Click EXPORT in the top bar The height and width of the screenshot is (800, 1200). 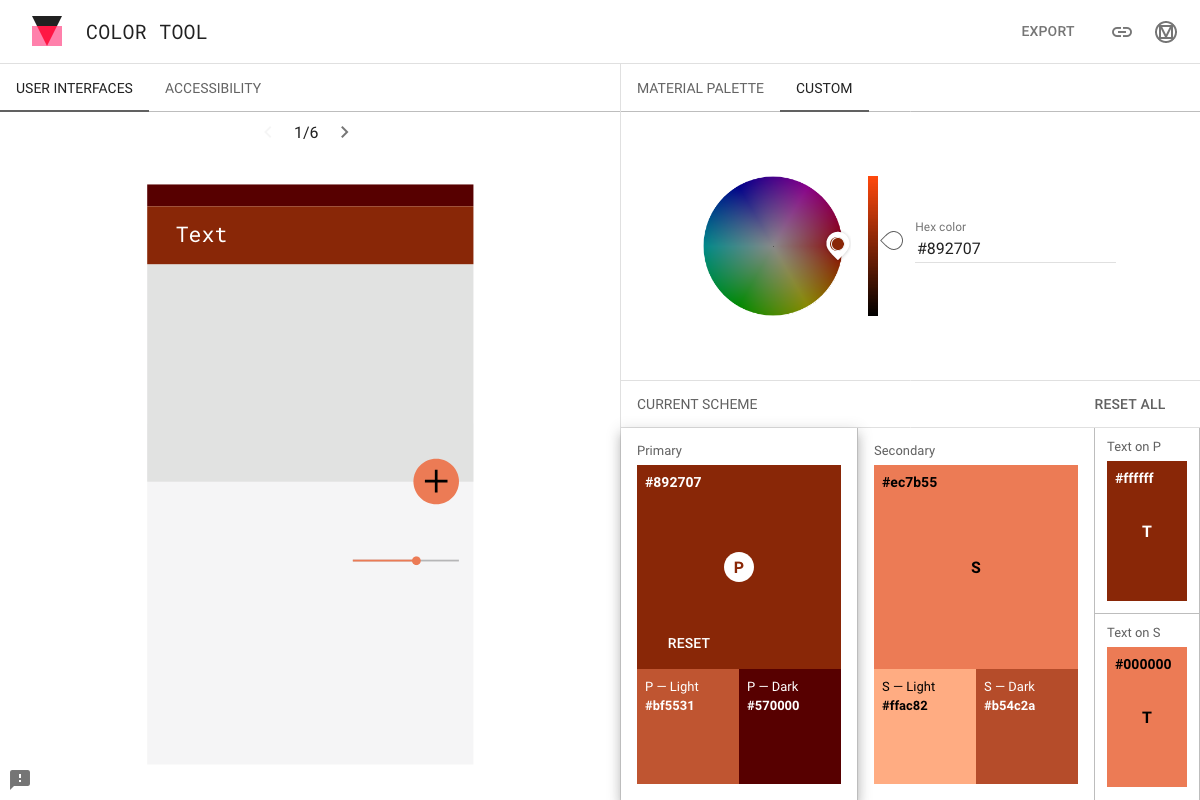coord(1047,31)
